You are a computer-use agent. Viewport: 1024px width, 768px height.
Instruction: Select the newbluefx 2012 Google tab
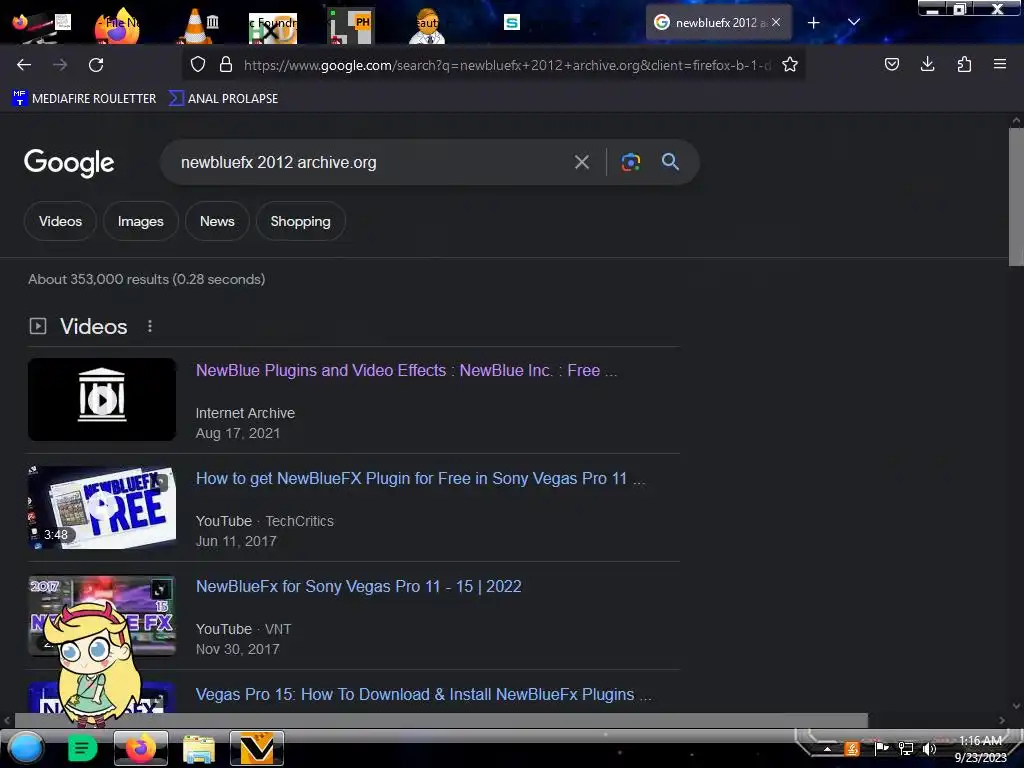[718, 22]
